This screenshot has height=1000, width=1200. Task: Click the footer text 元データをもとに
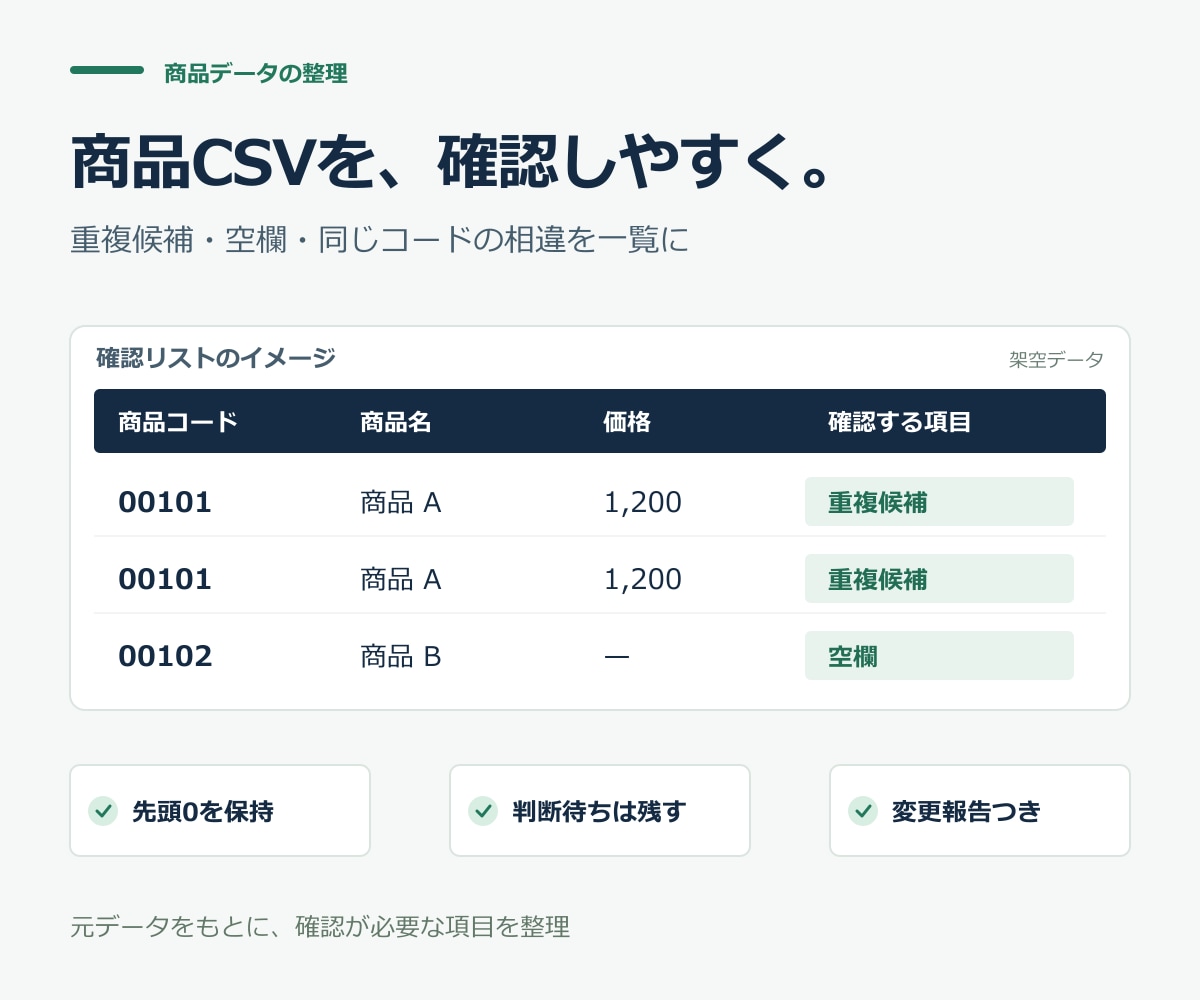320,926
